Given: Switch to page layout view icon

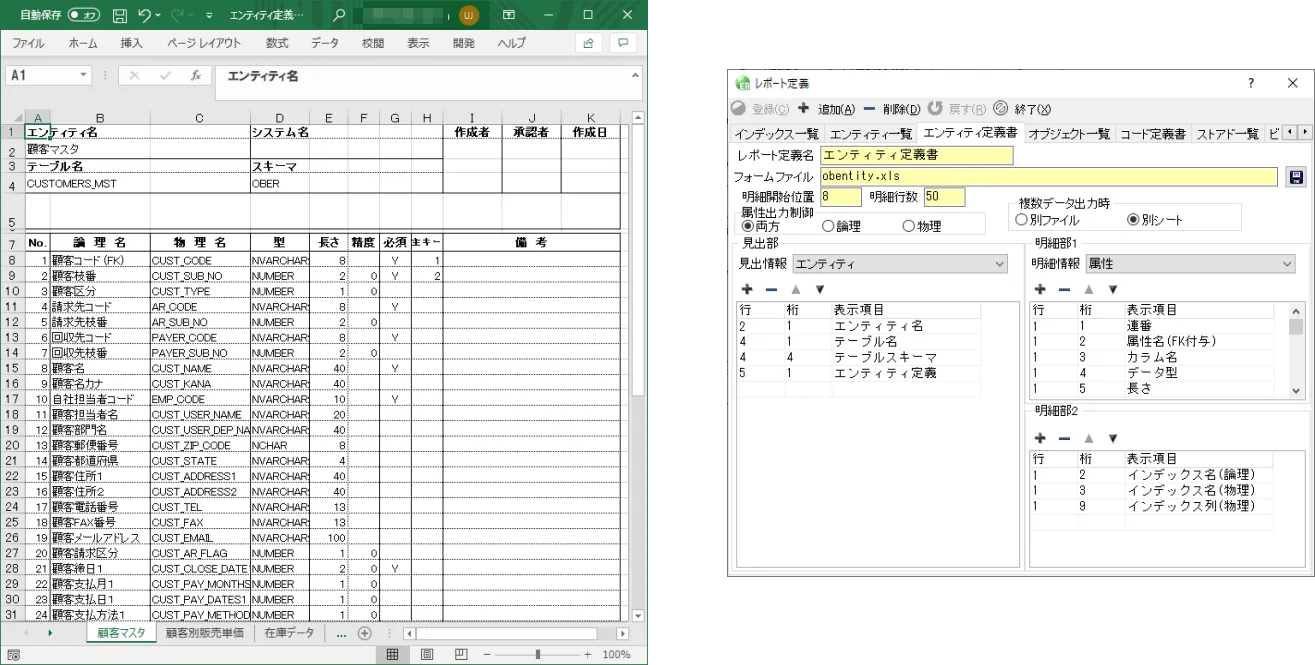Looking at the screenshot, I should [427, 654].
